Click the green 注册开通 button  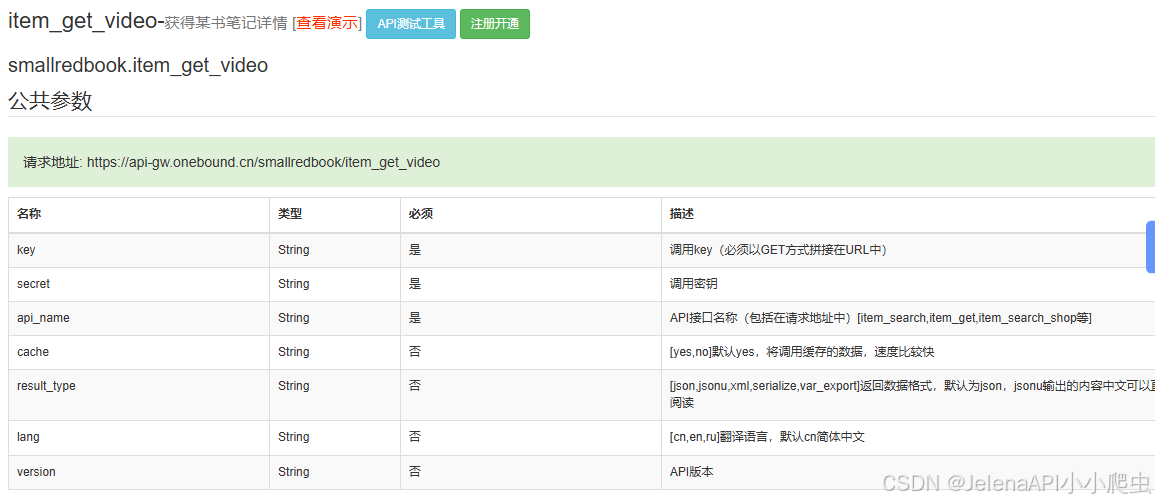tap(495, 24)
